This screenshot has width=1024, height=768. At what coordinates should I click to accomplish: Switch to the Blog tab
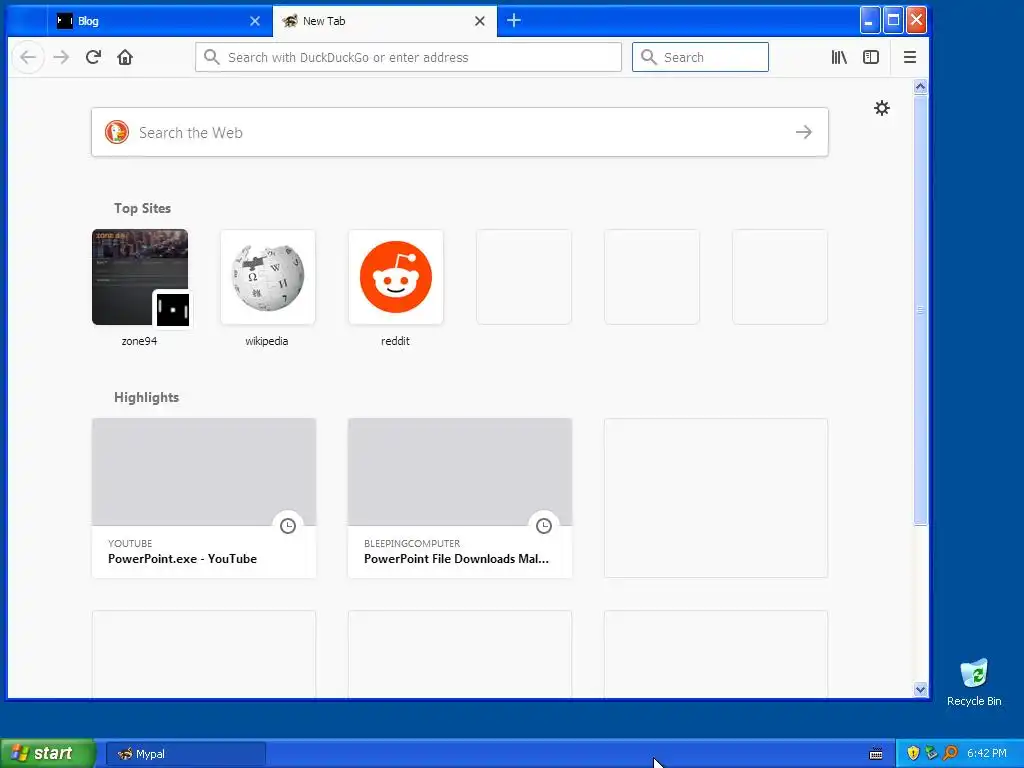pos(160,21)
